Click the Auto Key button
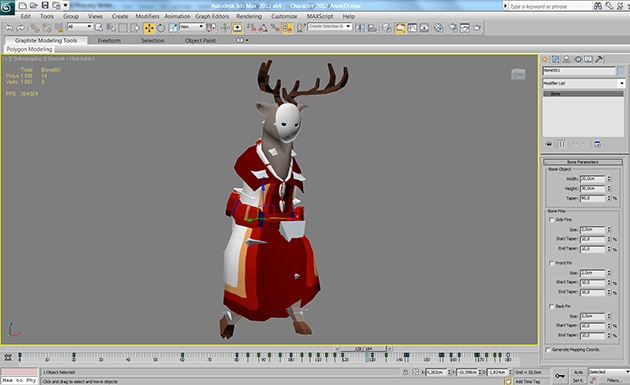Image resolution: width=630 pixels, height=385 pixels. click(578, 372)
